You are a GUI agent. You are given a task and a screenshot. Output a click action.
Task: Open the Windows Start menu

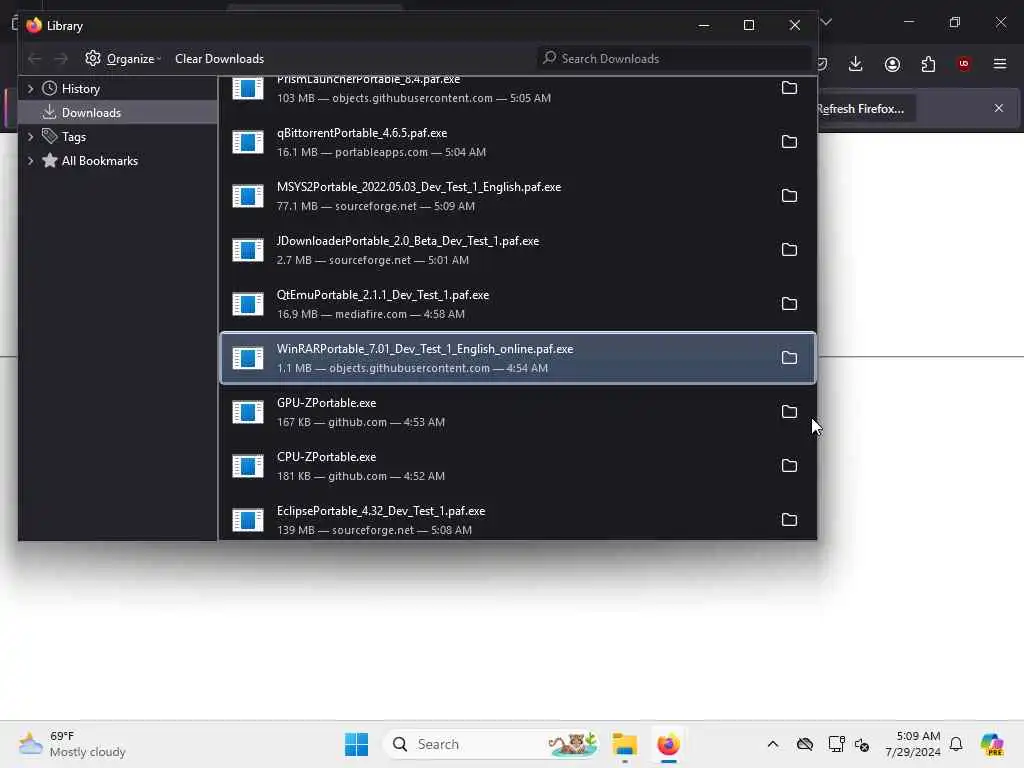coord(357,744)
